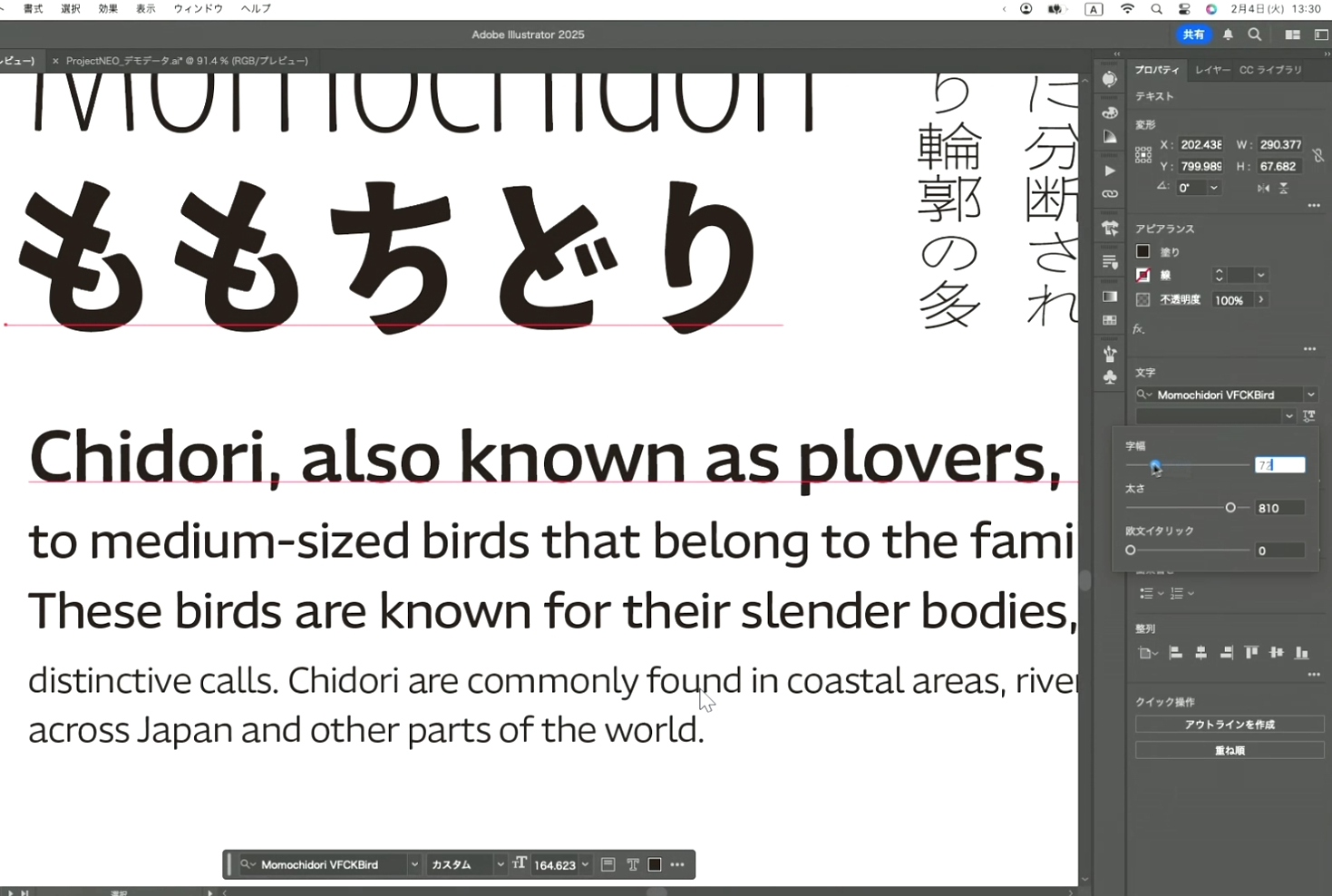1332x896 pixels.
Task: Open the Align To options dropdown
Action: (x=1148, y=653)
